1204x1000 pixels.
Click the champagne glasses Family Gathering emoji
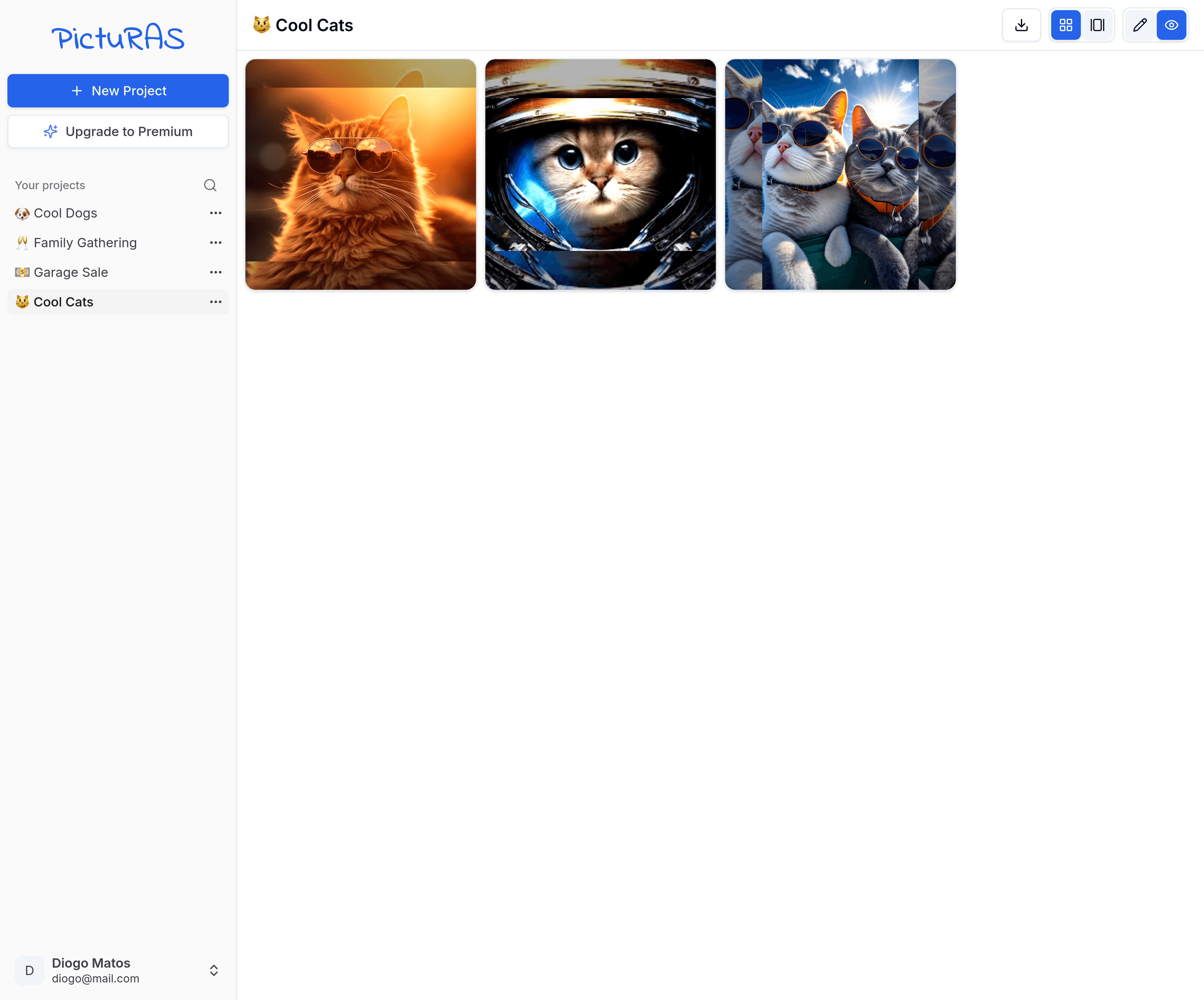(x=22, y=243)
